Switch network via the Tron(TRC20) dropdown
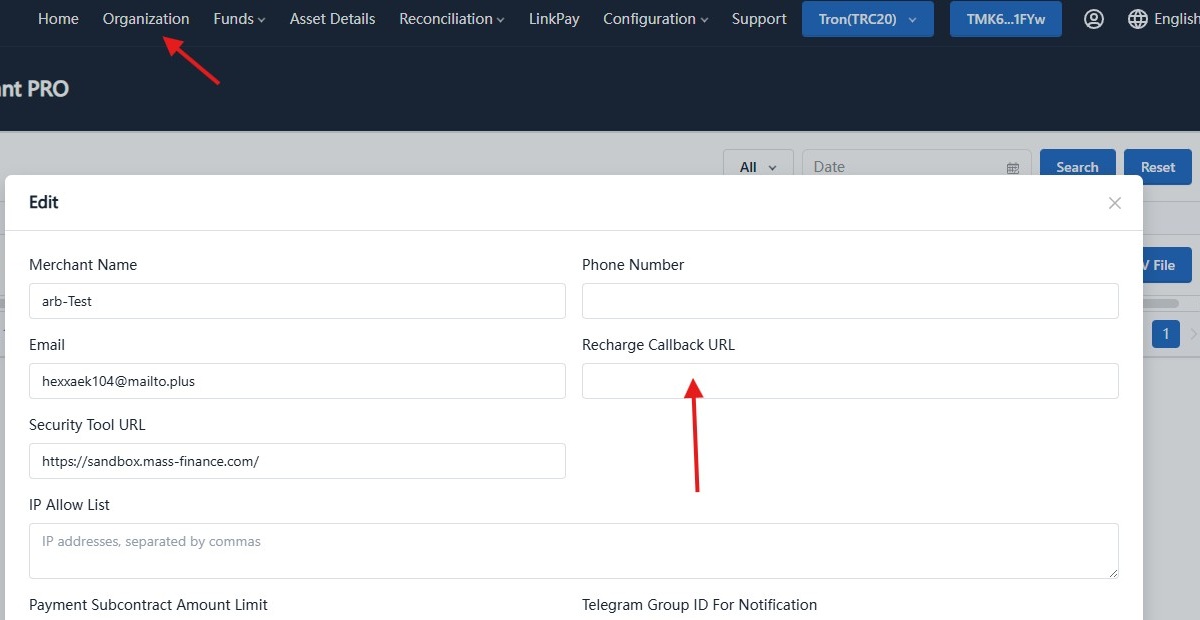The image size is (1200, 620). (x=866, y=18)
